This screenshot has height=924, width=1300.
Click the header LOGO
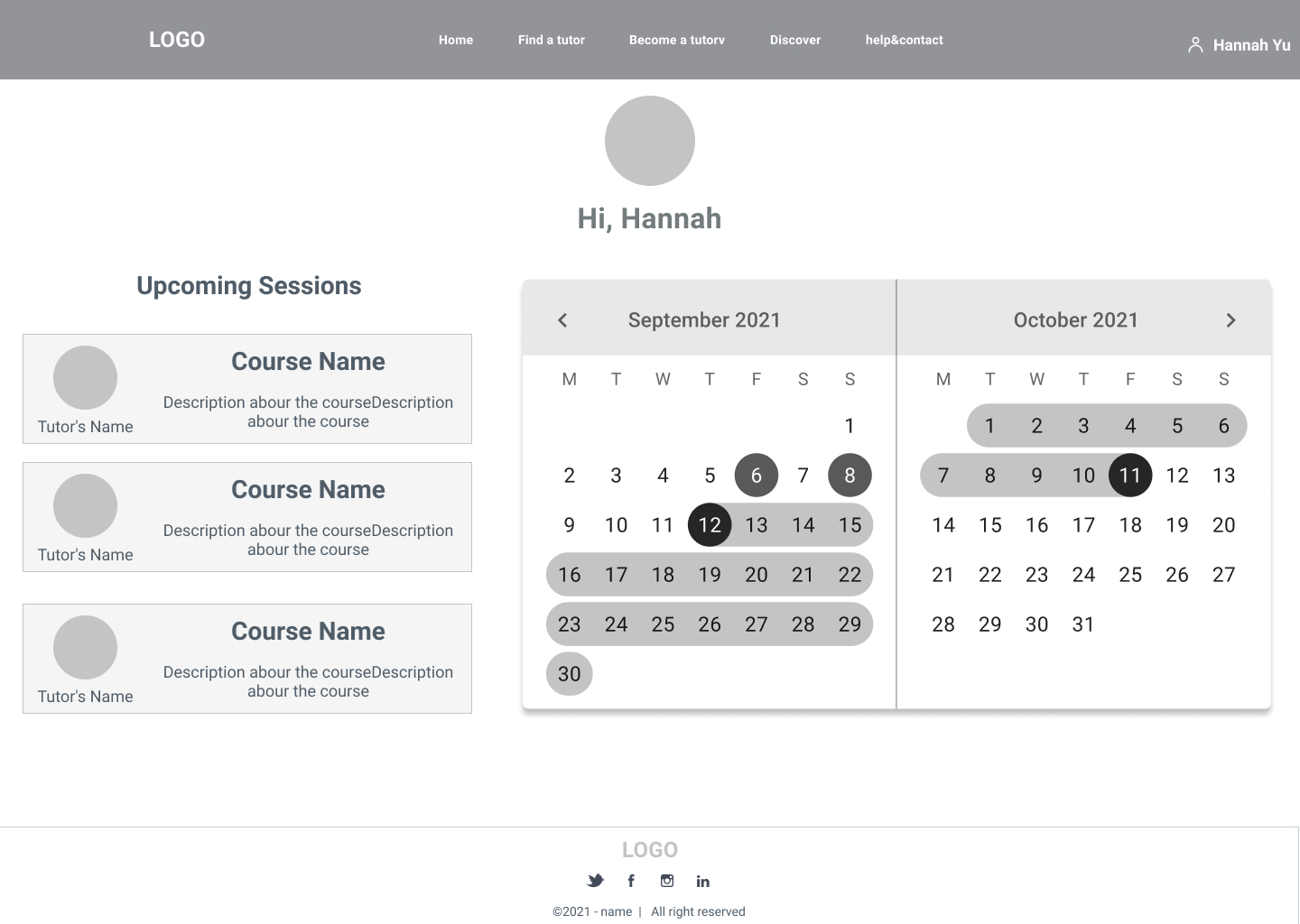(177, 40)
